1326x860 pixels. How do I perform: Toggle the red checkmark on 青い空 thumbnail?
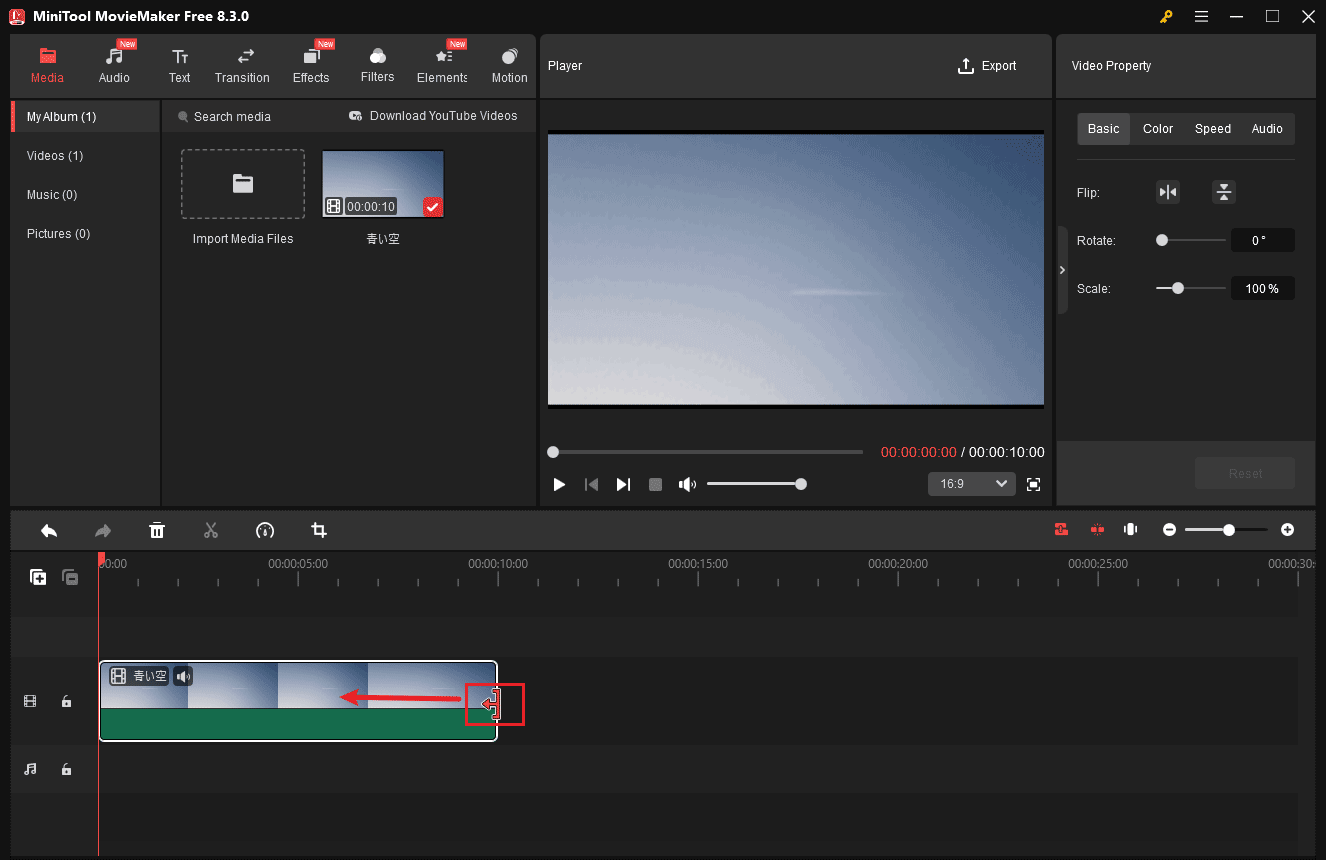[x=432, y=207]
